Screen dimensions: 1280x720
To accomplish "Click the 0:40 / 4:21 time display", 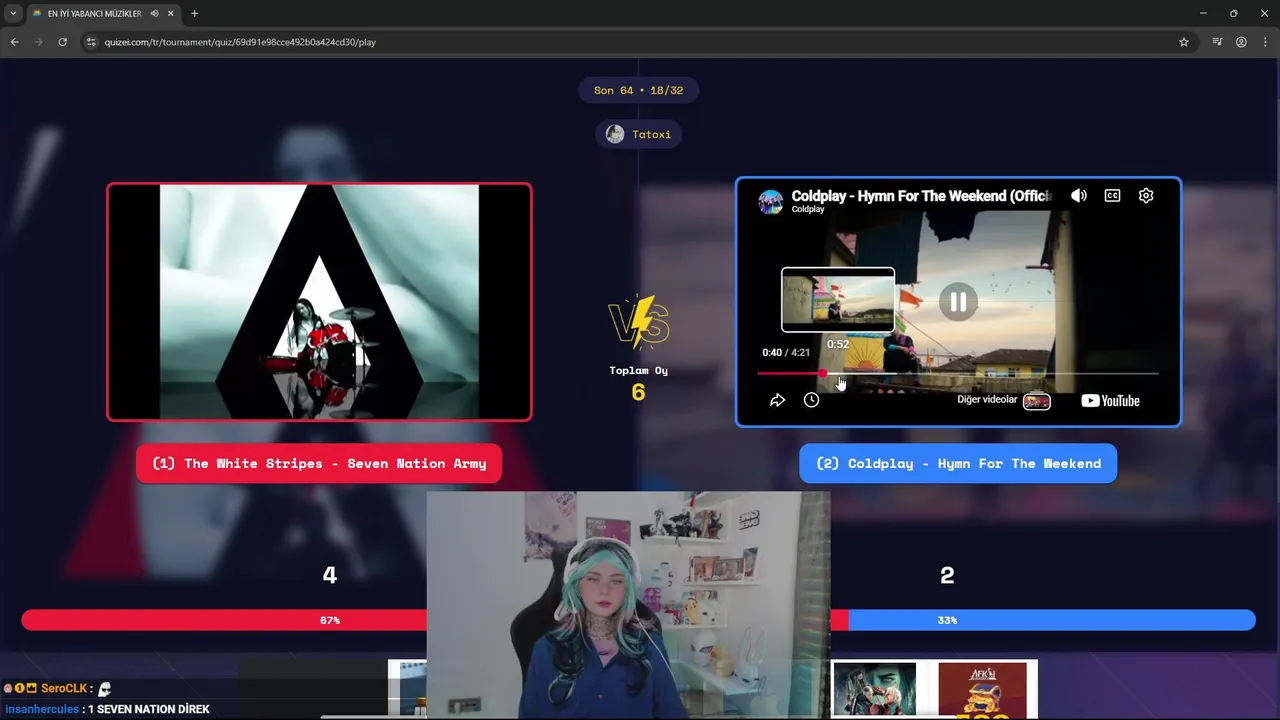I will (x=786, y=352).
